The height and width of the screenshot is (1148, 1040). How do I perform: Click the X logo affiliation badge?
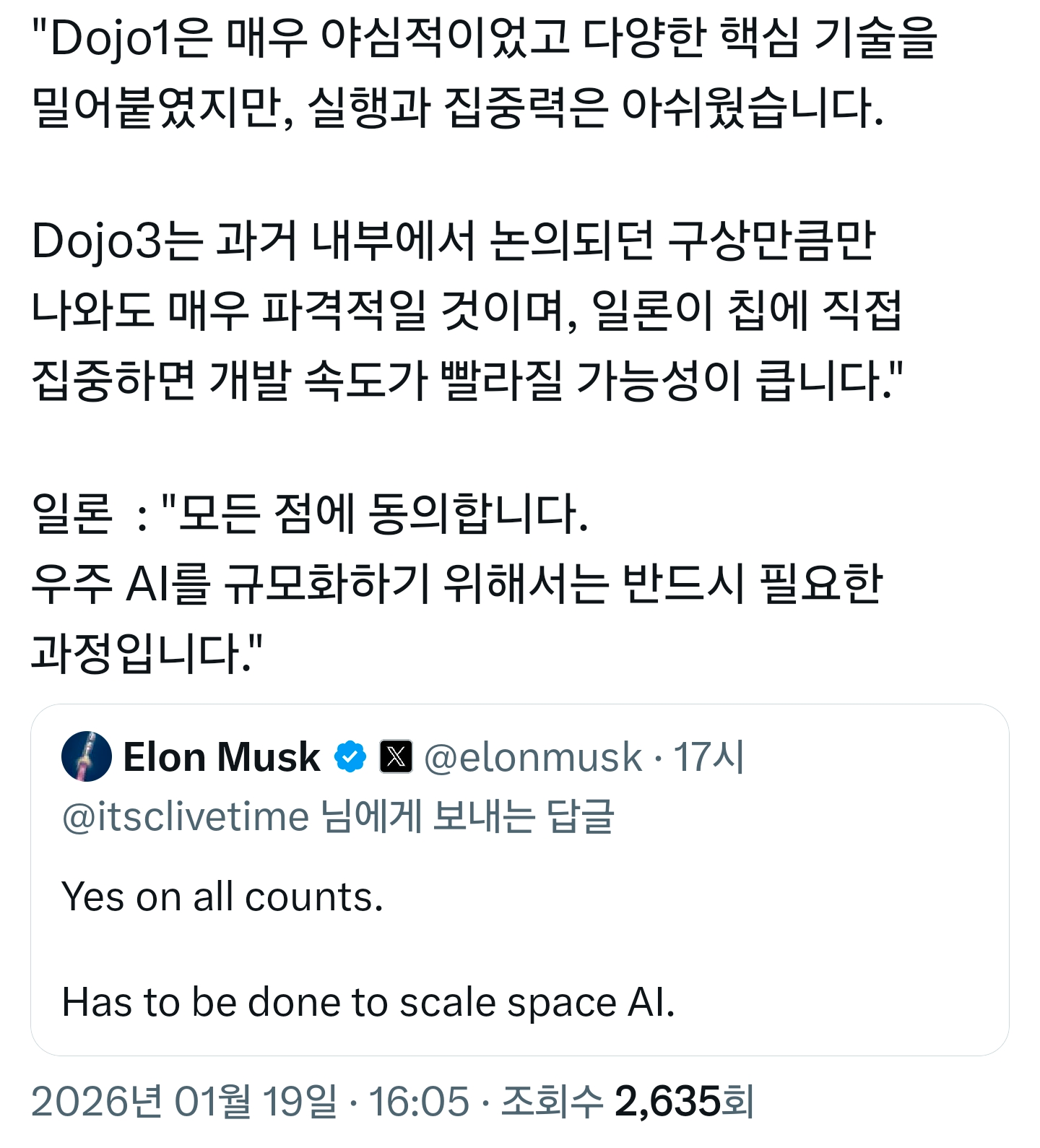tap(396, 756)
